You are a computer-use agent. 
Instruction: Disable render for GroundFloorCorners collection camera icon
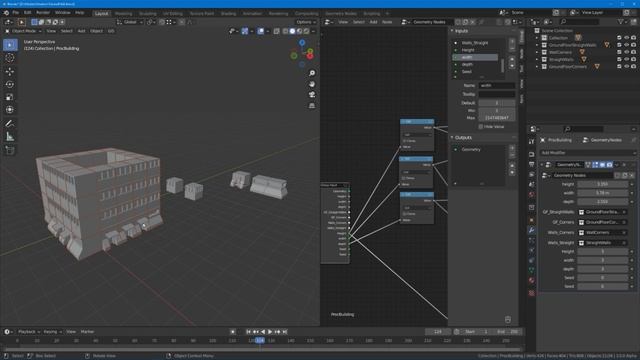633,67
